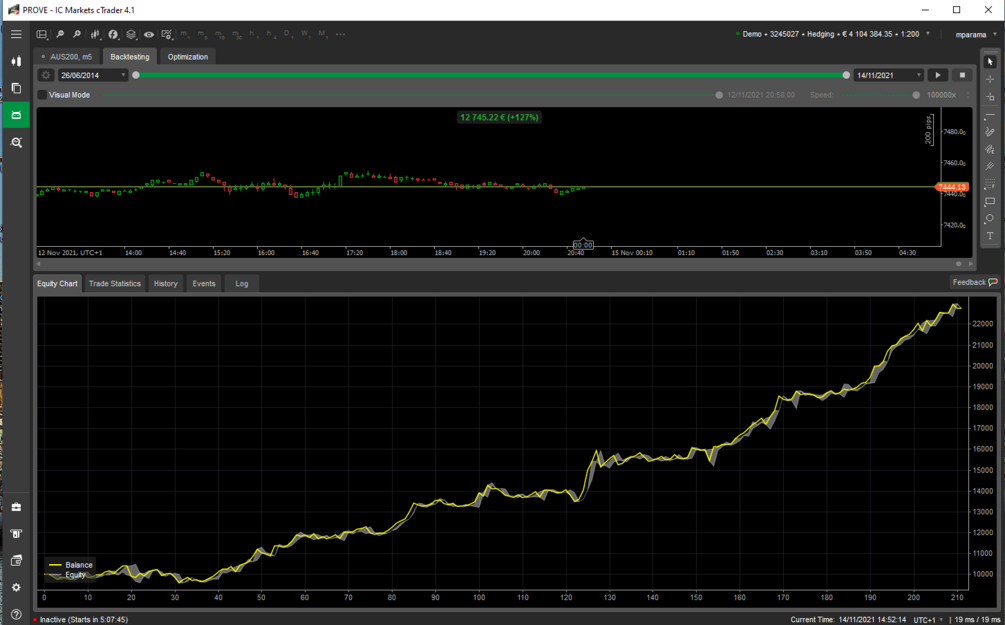Select the Fibonacci retracement lines tool
1005x625 pixels.
tap(990, 184)
